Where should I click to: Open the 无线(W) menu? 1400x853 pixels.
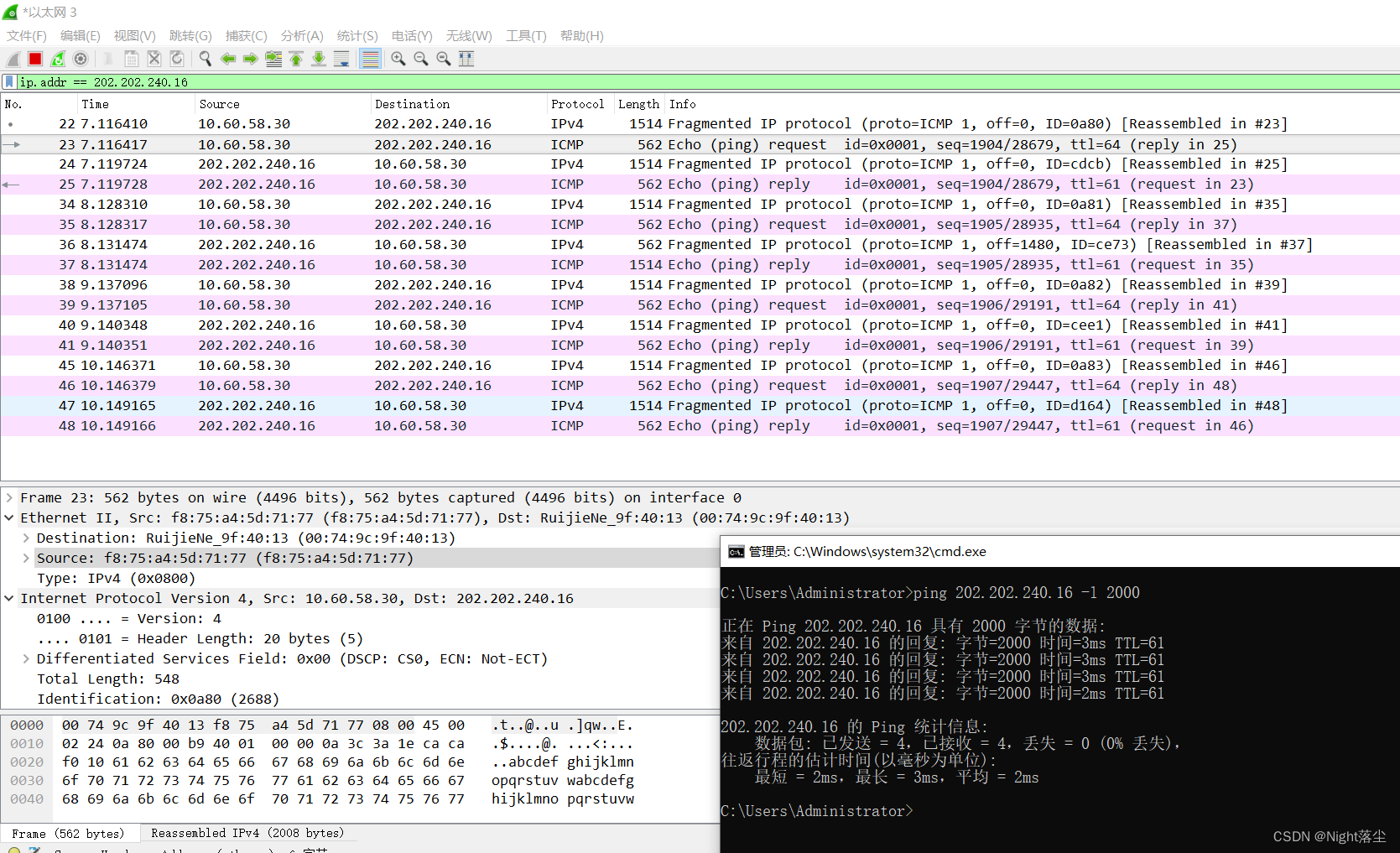pyautogui.click(x=469, y=36)
